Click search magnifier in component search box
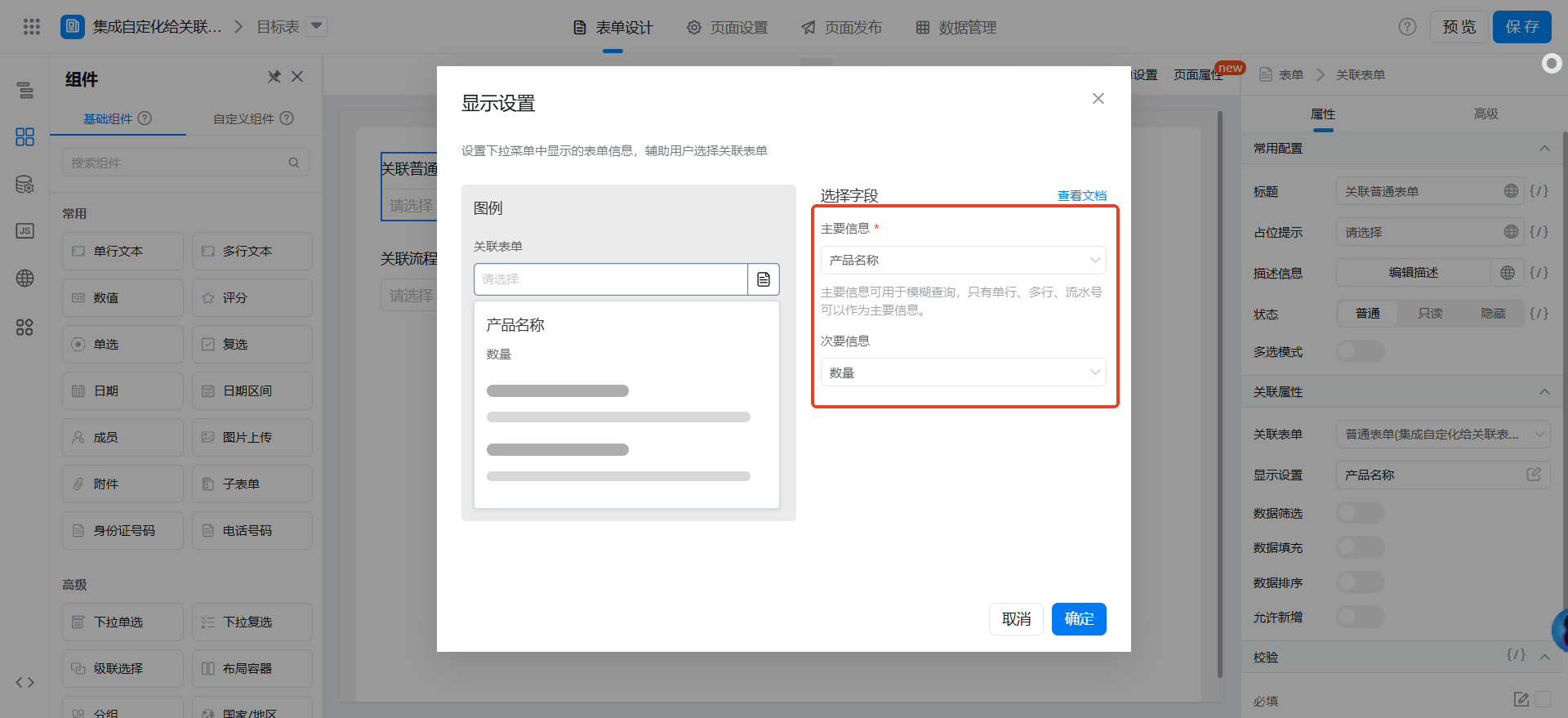 click(294, 163)
